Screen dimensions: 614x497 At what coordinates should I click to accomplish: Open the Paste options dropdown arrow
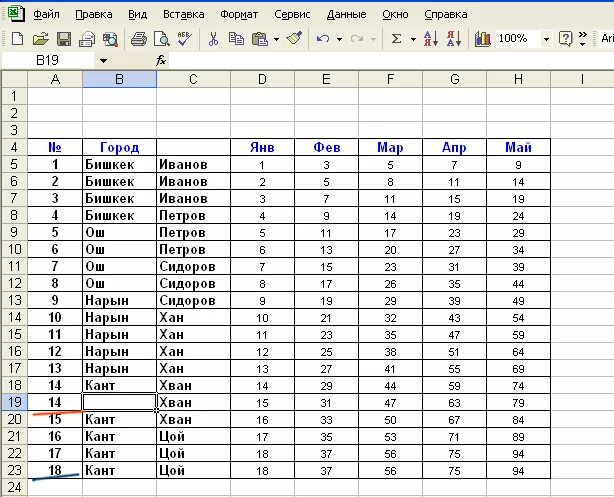[276, 39]
